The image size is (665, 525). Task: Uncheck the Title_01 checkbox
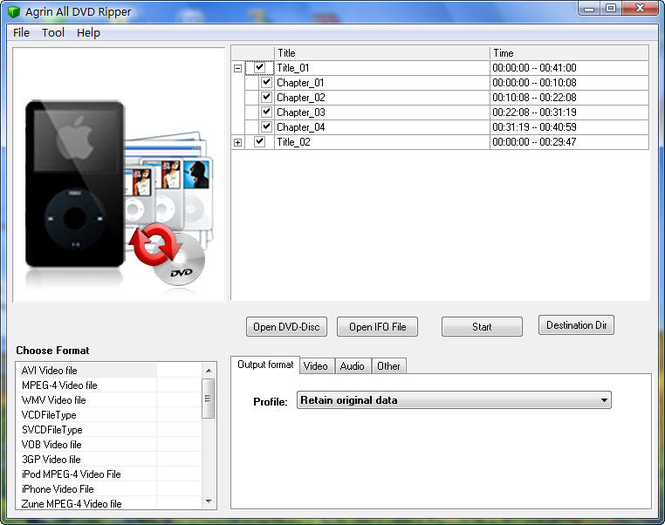pyautogui.click(x=260, y=68)
